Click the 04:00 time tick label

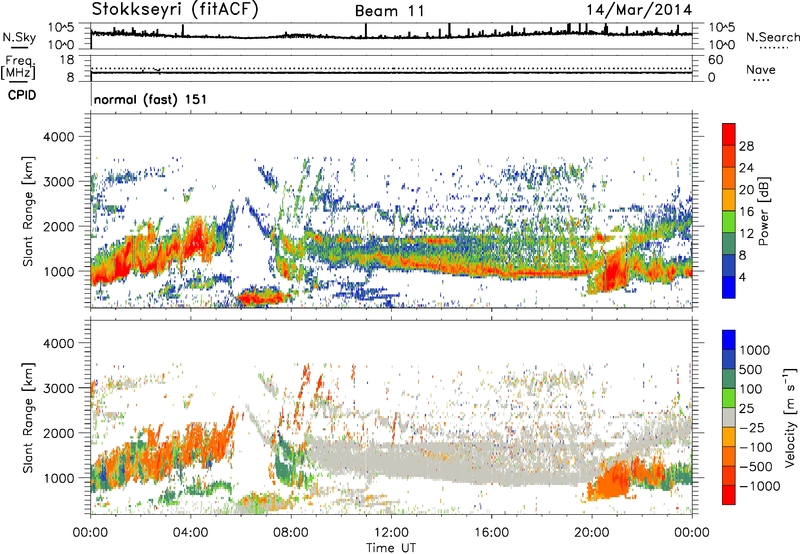(x=191, y=533)
